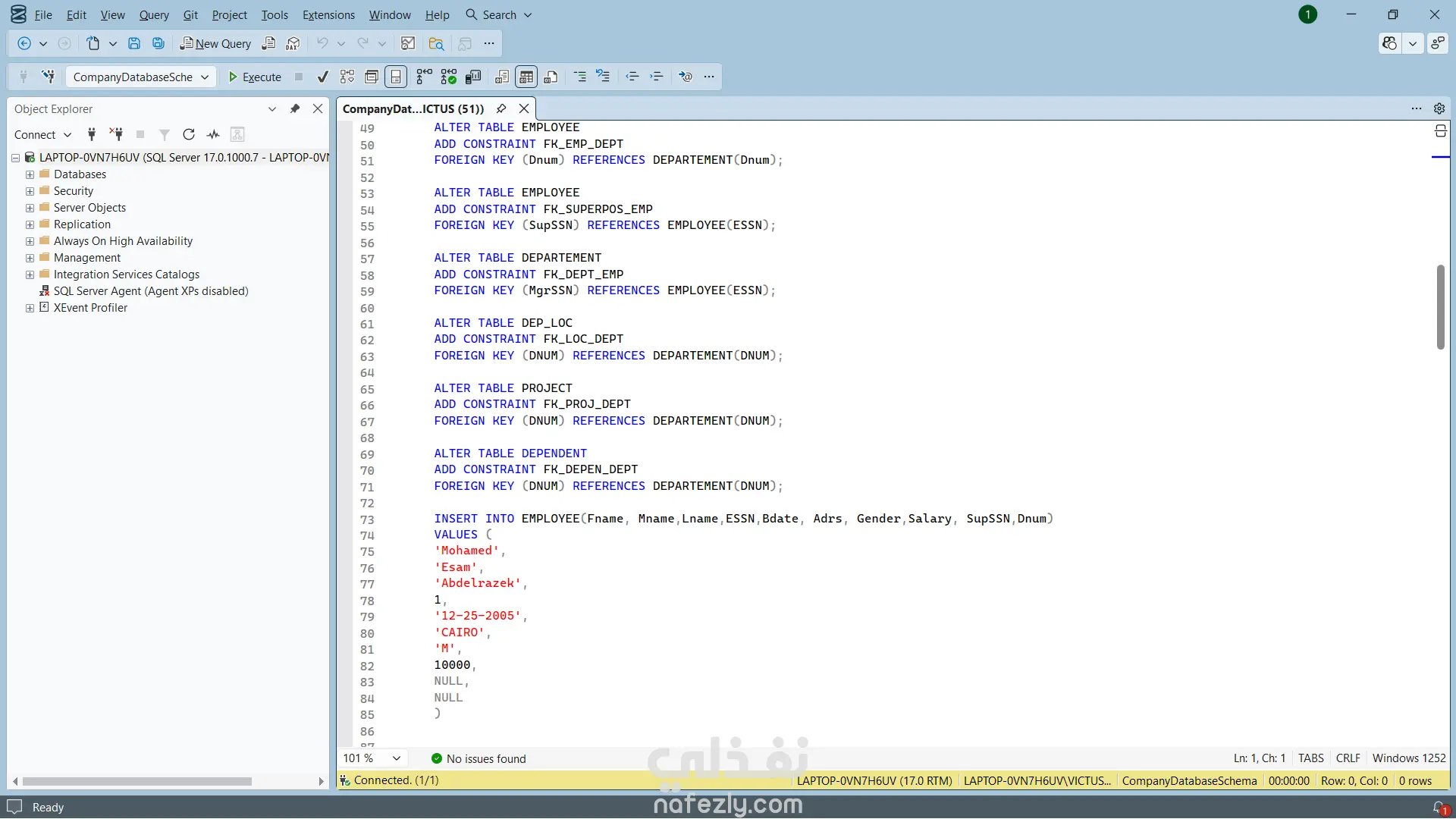Viewport: 1456px width, 819px height.
Task: Click the Save All icon
Action: 158,44
